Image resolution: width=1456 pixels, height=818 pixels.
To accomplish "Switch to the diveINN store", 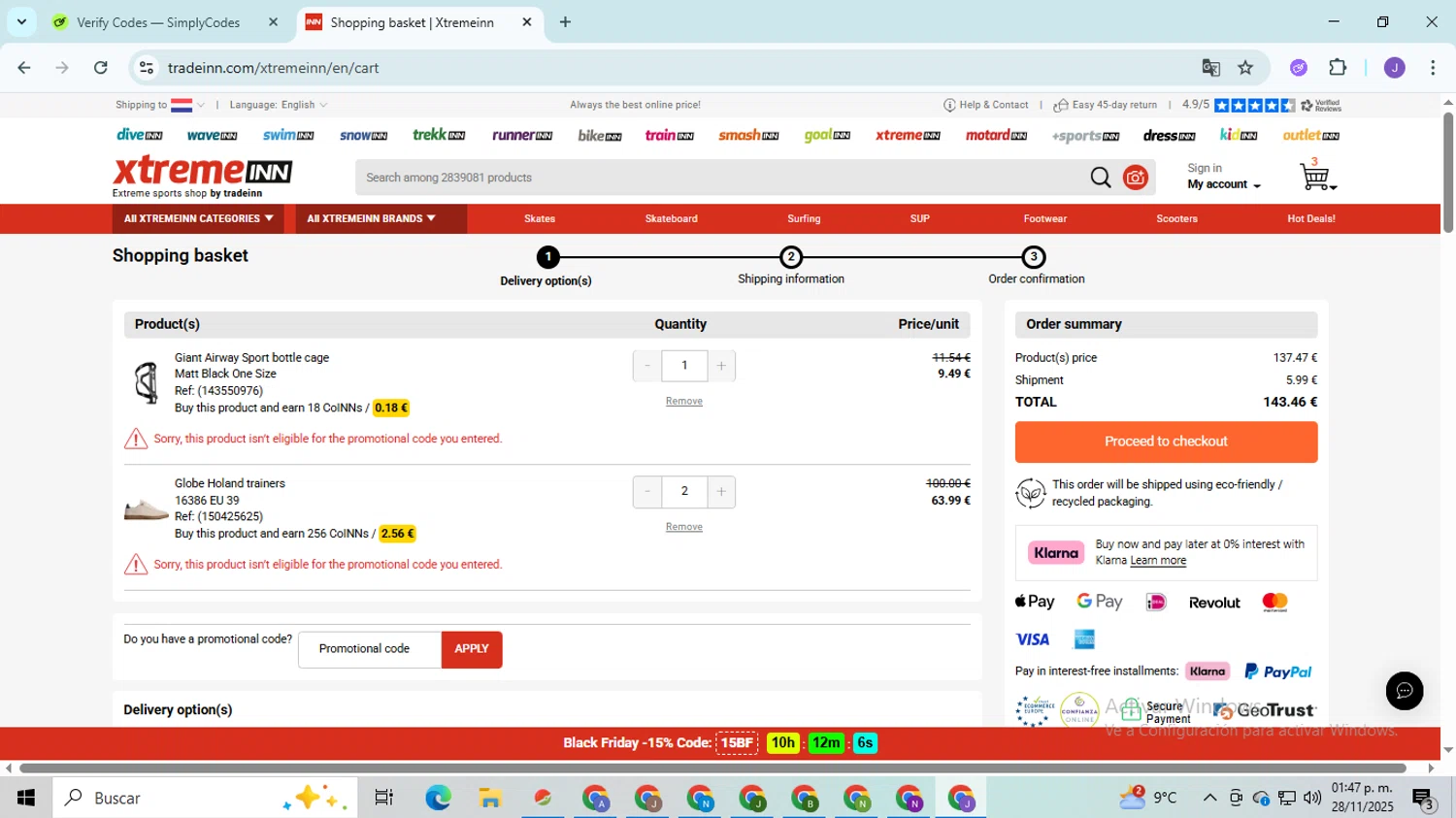I will [140, 135].
